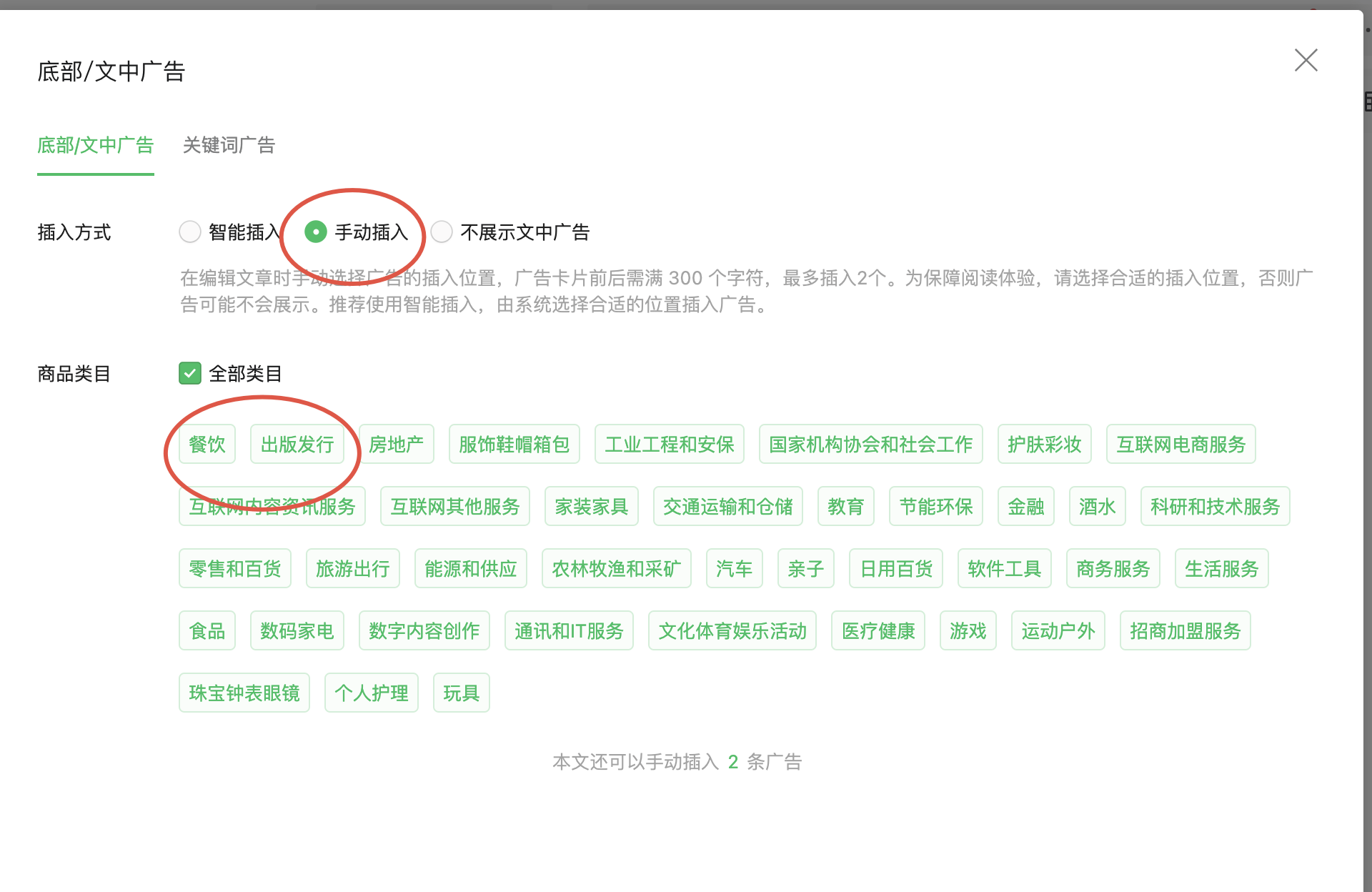
Task: Choose the 节能环保 category tag
Action: click(x=936, y=506)
